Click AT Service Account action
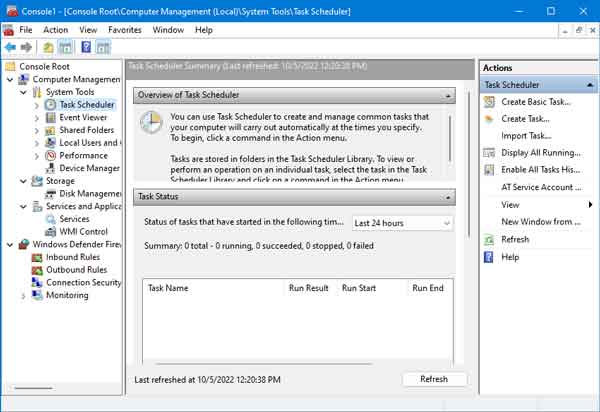Screen dimensions: 600x412 coord(541,187)
